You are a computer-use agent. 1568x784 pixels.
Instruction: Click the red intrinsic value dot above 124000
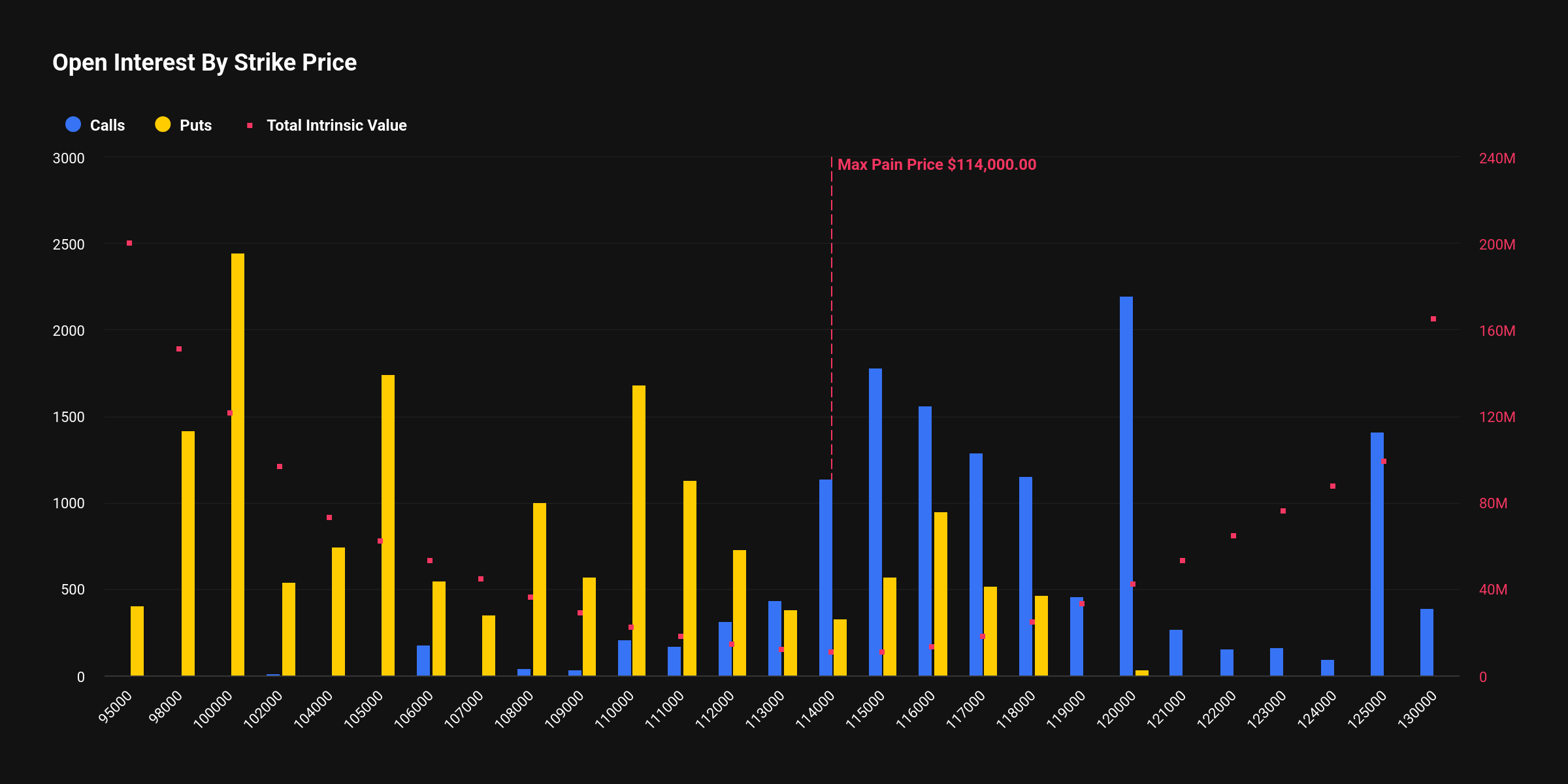[1333, 486]
